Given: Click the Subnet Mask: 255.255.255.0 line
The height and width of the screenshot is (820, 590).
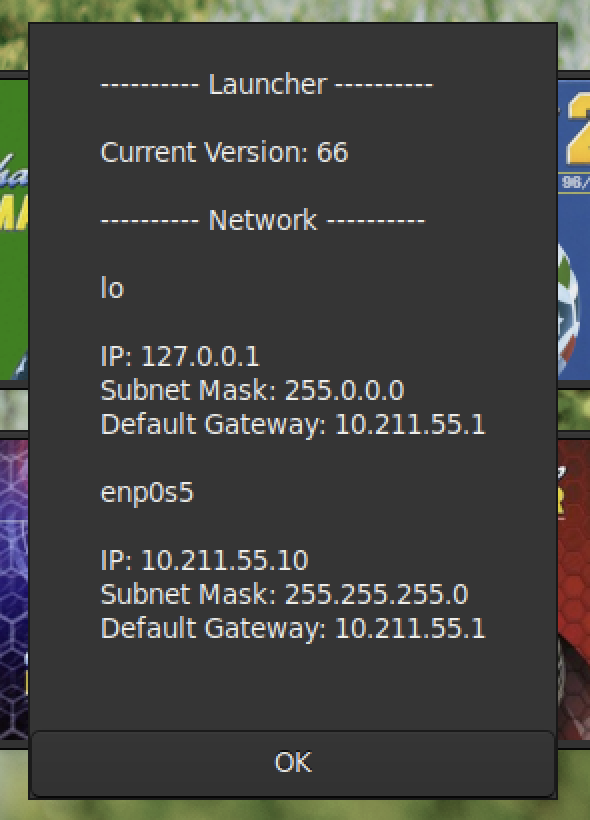Looking at the screenshot, I should tap(284, 594).
